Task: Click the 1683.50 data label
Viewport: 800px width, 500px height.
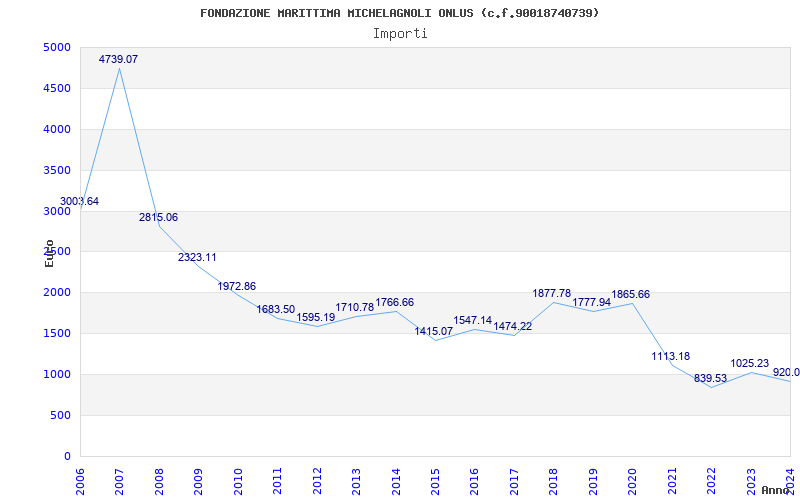Action: tap(276, 309)
